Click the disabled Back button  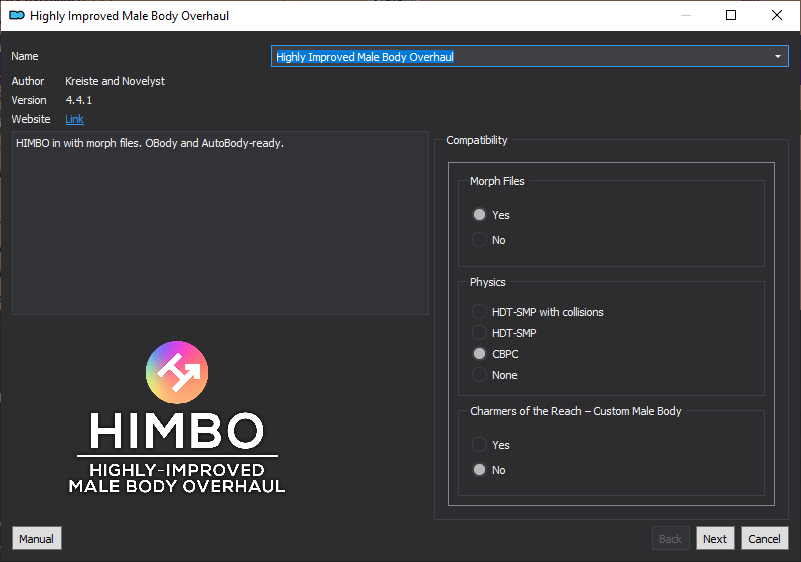[670, 538]
